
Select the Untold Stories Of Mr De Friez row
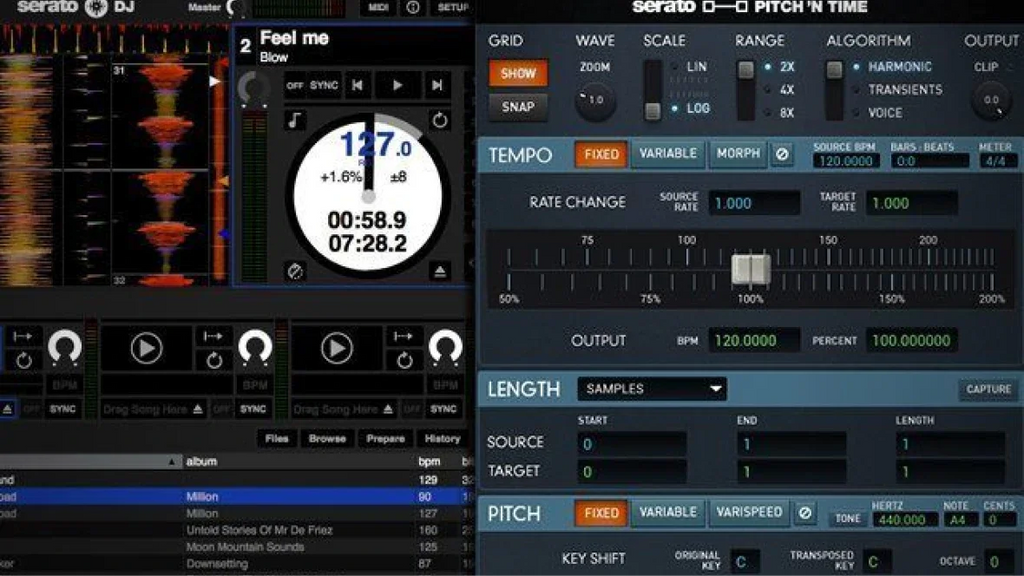(235, 530)
